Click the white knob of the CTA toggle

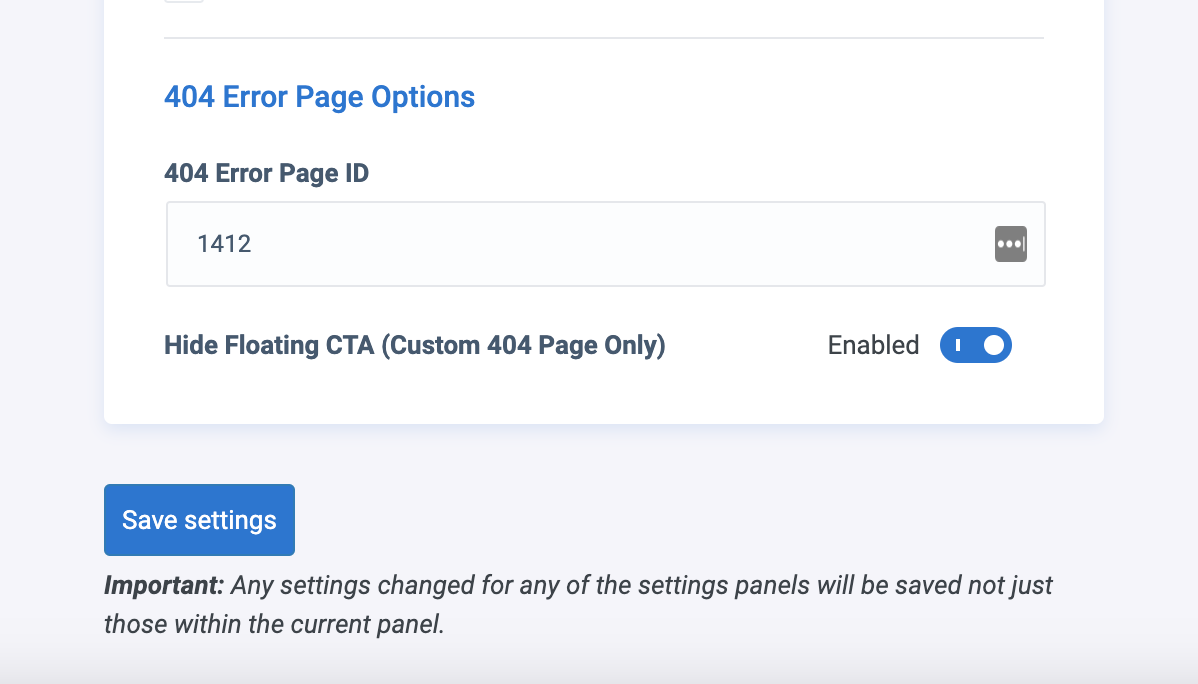tap(993, 345)
